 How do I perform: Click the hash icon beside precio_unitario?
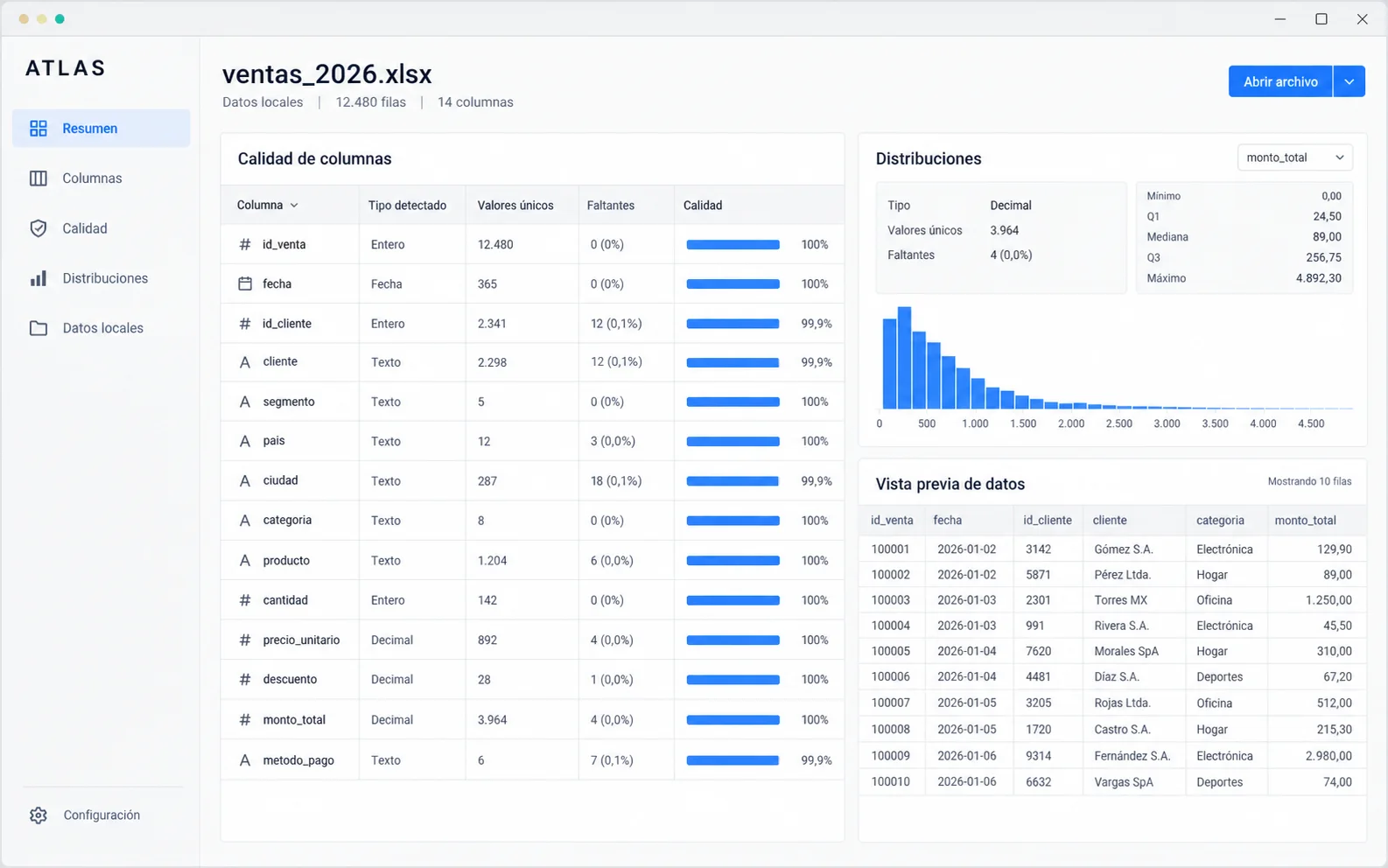tap(245, 640)
